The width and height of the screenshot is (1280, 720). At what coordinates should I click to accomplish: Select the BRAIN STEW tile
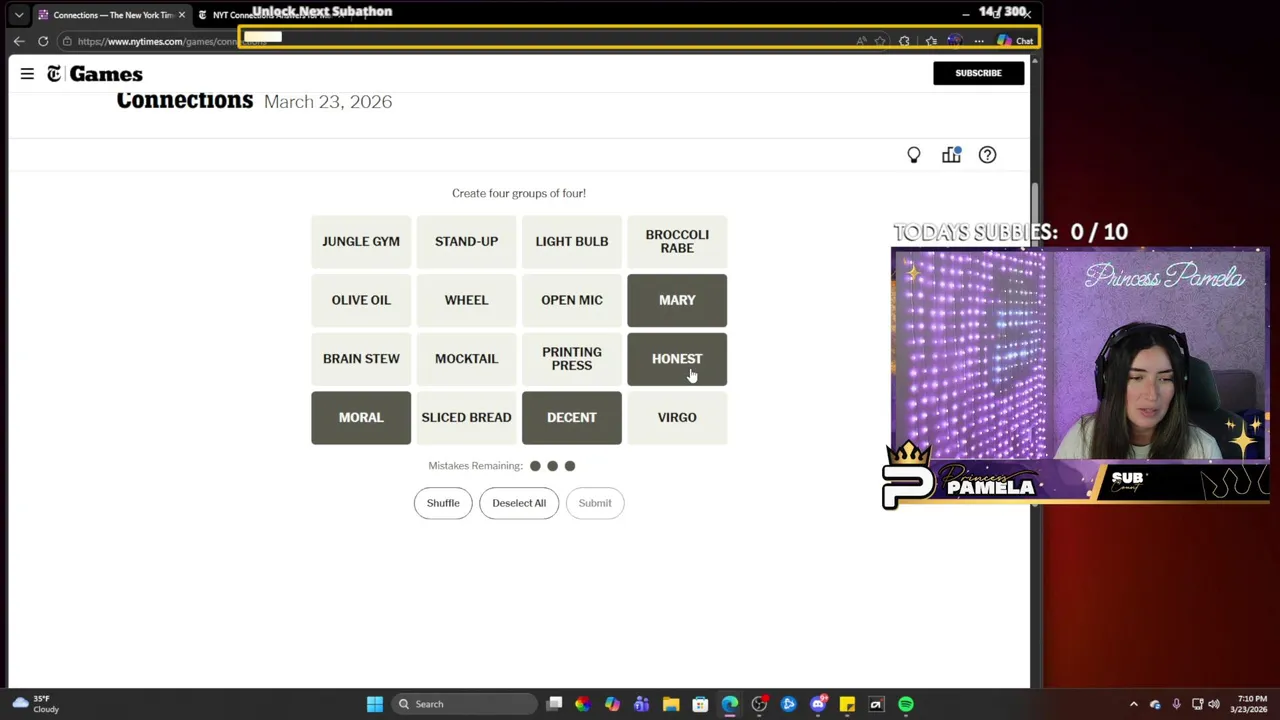[361, 359]
